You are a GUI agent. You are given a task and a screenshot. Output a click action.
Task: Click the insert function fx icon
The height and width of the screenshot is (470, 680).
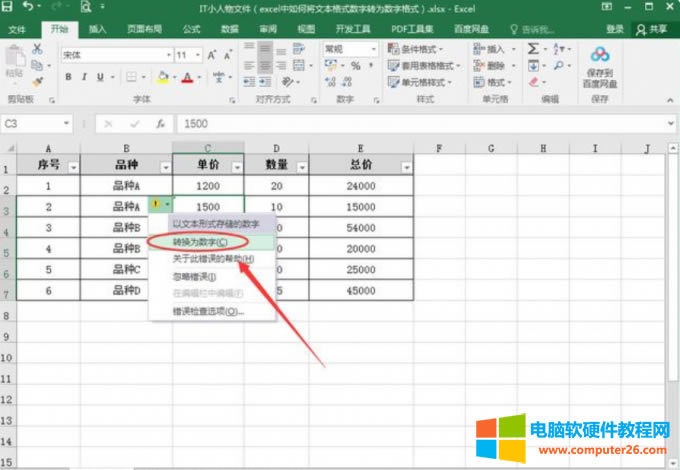click(159, 124)
